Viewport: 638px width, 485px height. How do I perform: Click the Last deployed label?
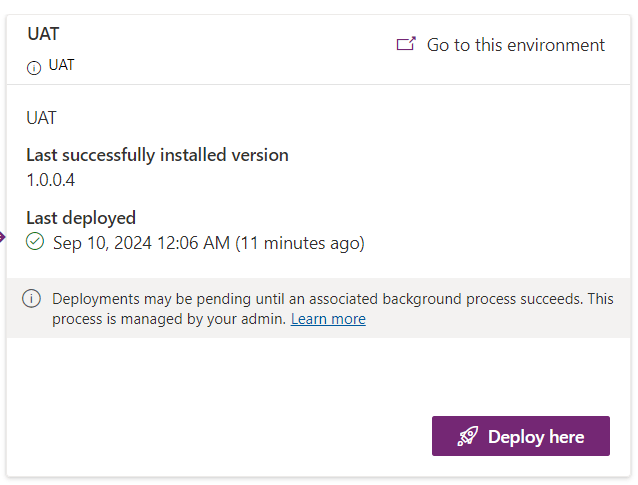[81, 218]
